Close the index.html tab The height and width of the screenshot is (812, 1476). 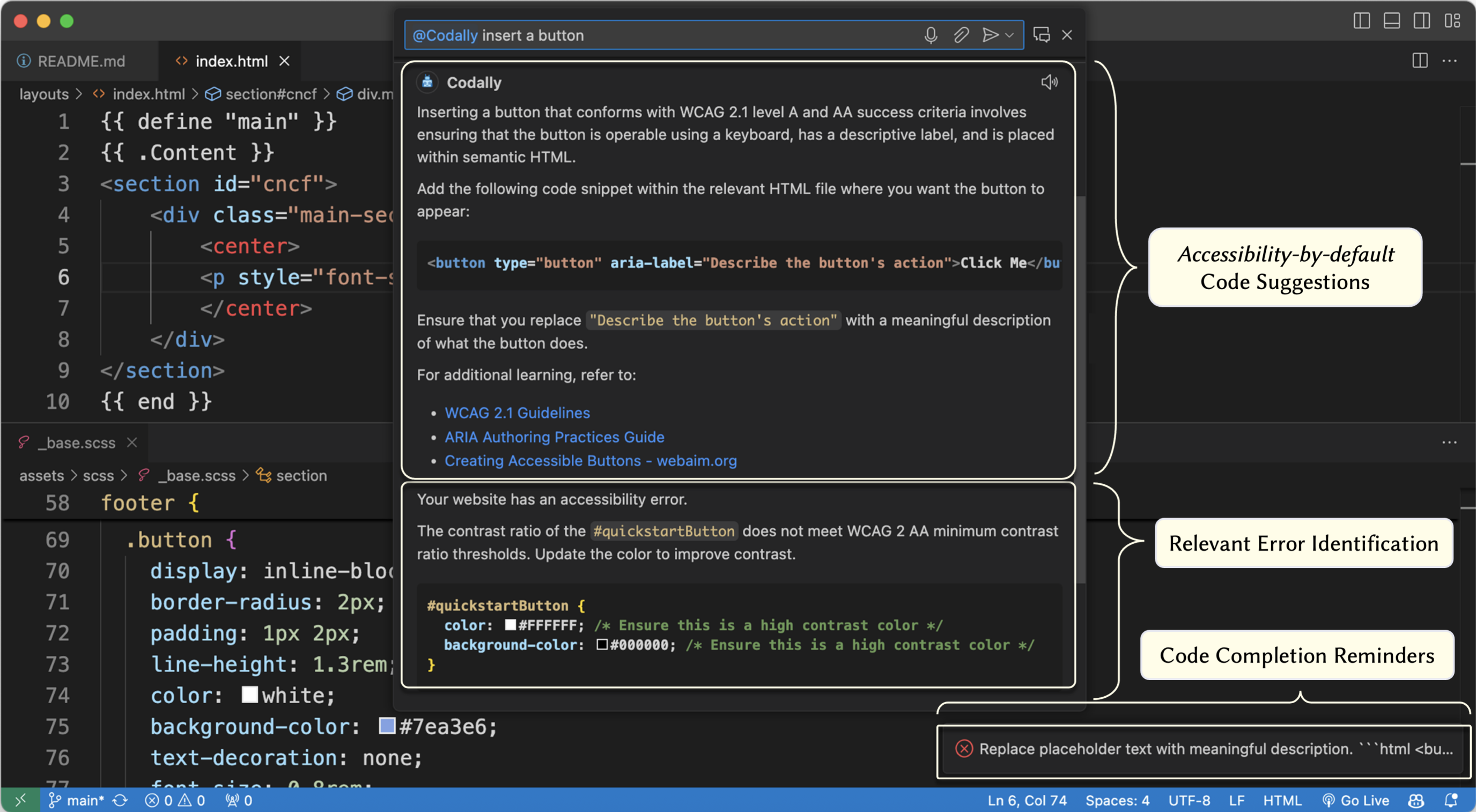click(x=284, y=61)
